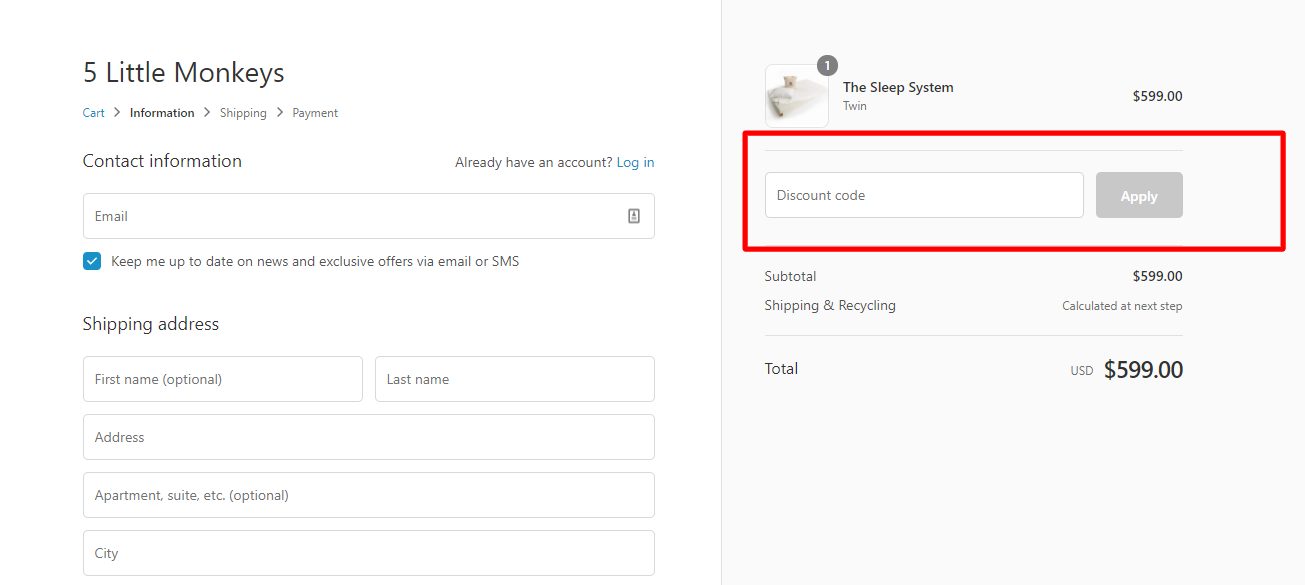Click the USD currency label
The width and height of the screenshot is (1305, 585).
coord(1082,371)
